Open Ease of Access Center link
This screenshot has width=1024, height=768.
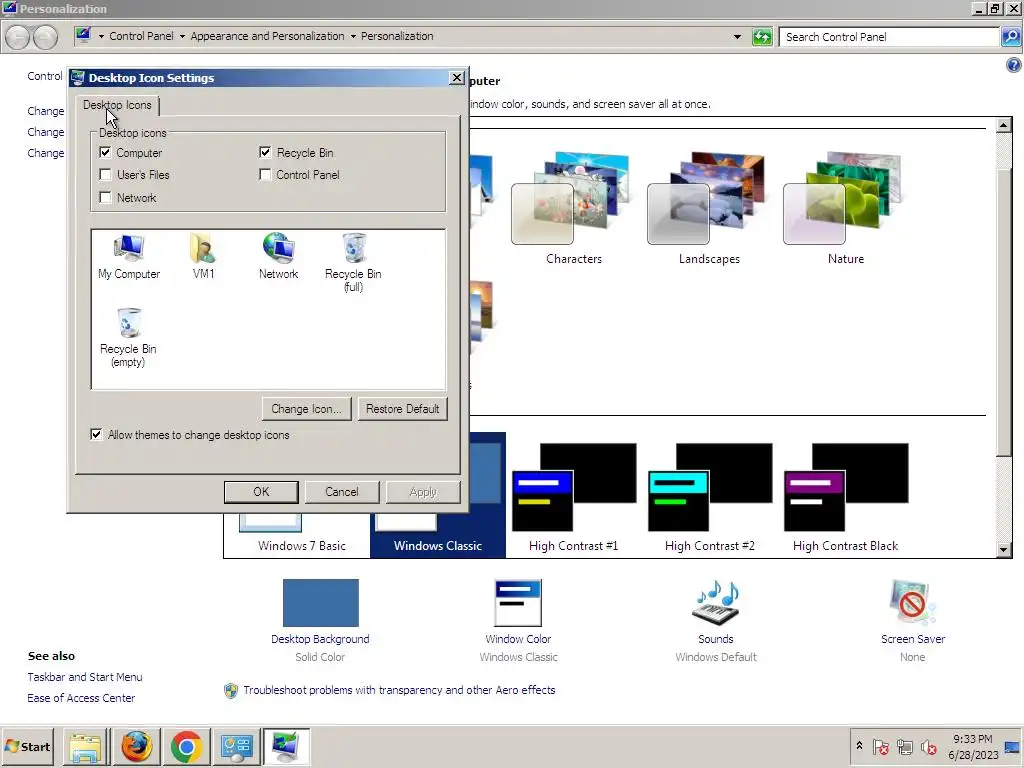81,698
